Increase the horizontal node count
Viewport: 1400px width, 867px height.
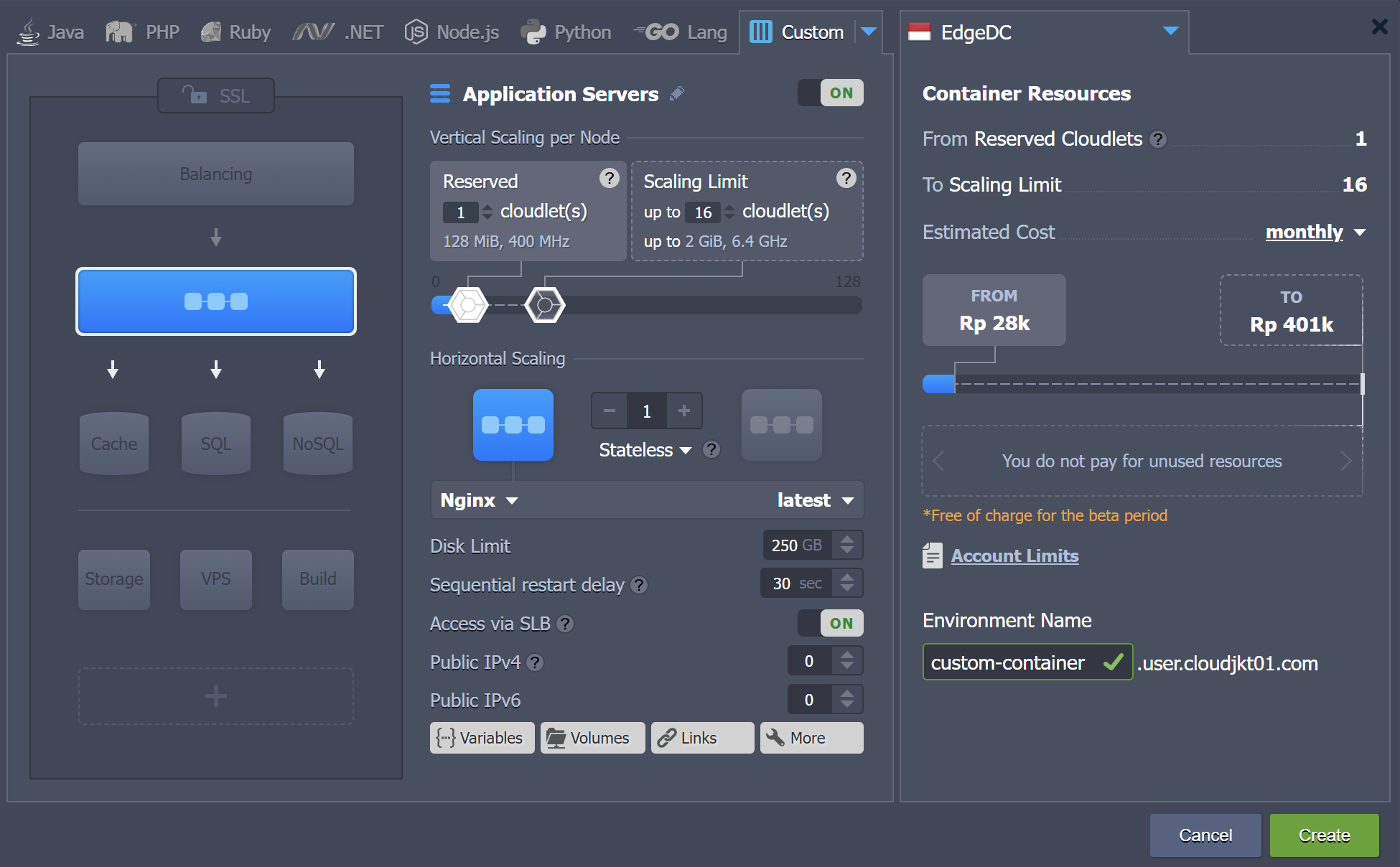(684, 411)
